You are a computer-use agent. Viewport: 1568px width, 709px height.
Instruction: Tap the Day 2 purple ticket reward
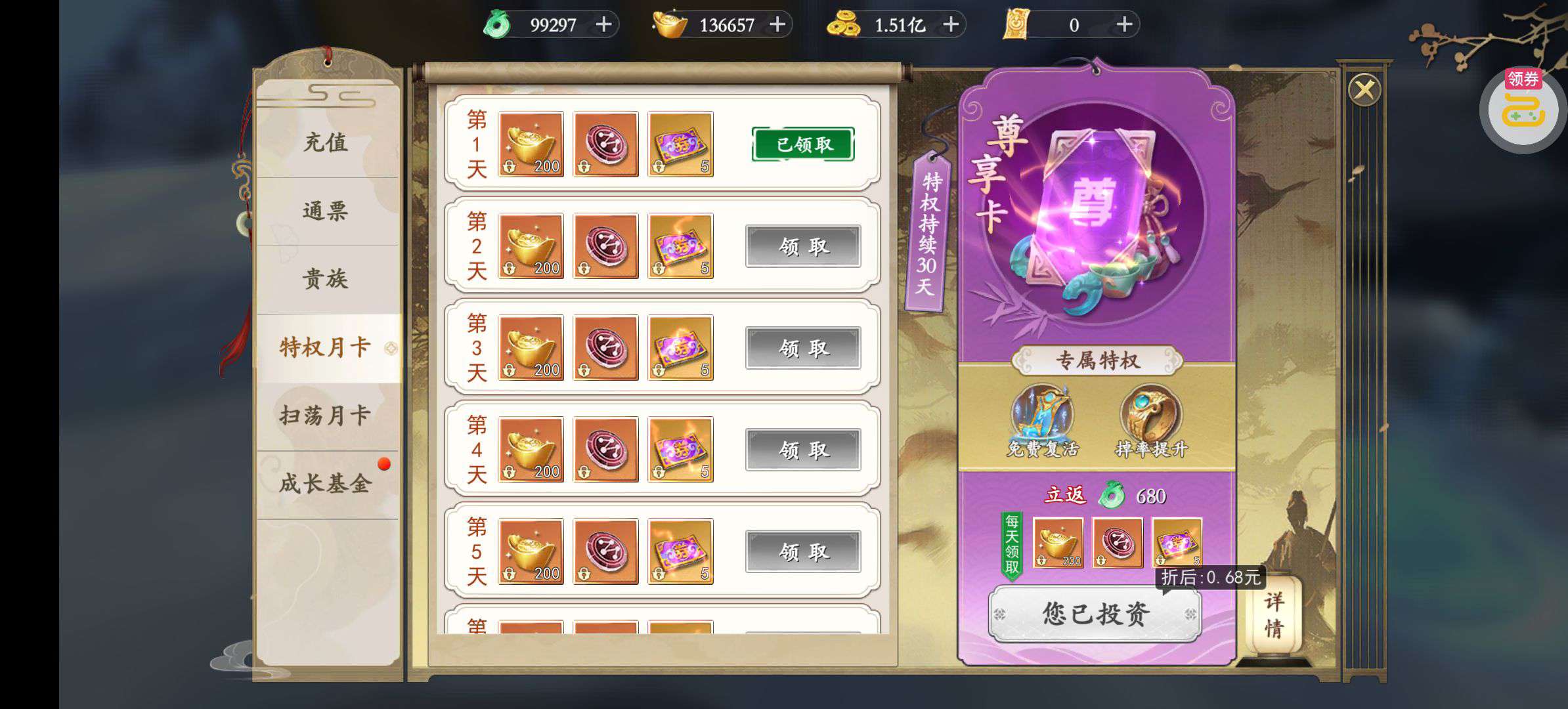coord(680,246)
